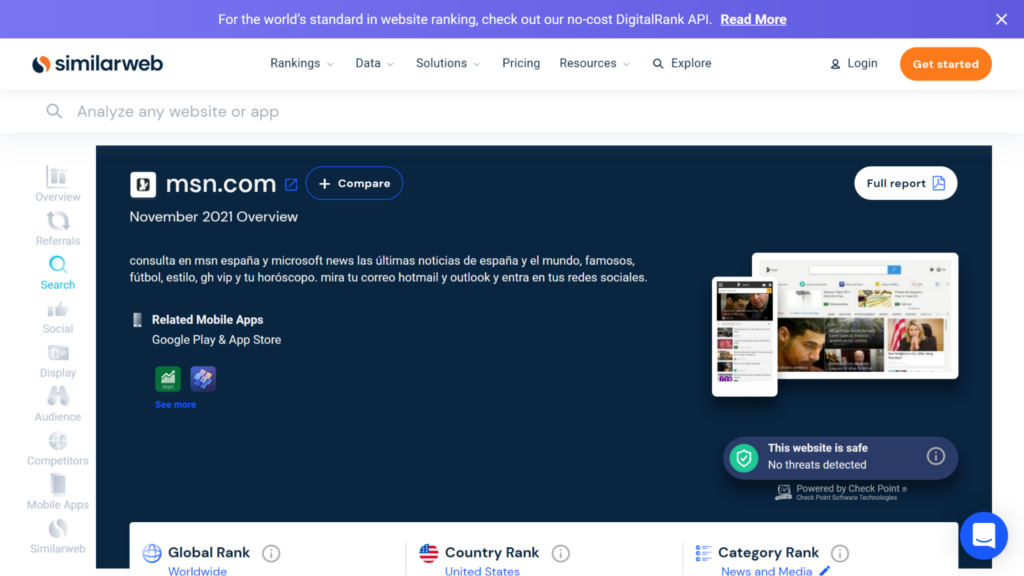Open the Social sidebar section
This screenshot has width=1024, height=576.
pyautogui.click(x=57, y=317)
